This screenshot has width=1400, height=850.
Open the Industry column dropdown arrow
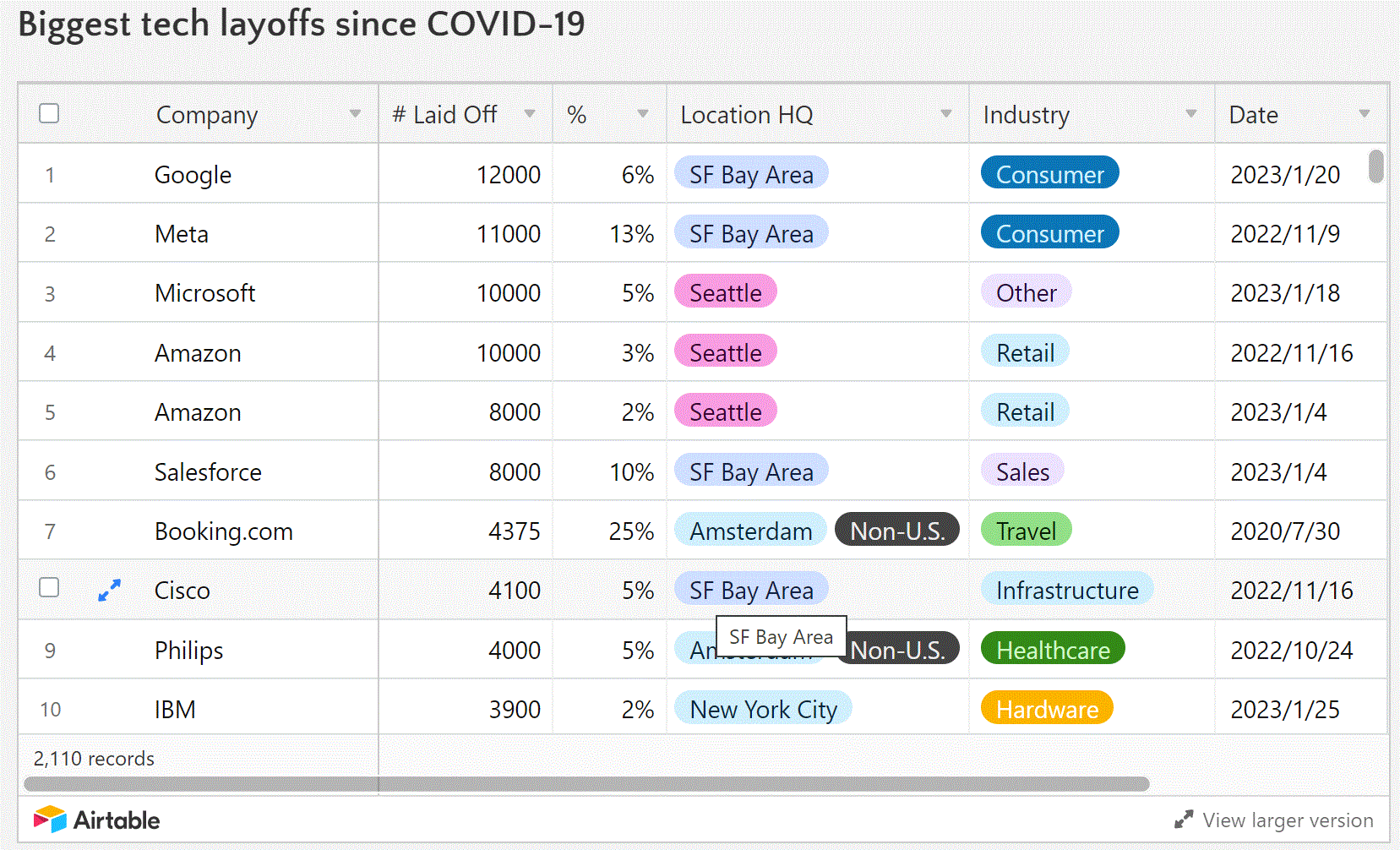[x=1191, y=113]
